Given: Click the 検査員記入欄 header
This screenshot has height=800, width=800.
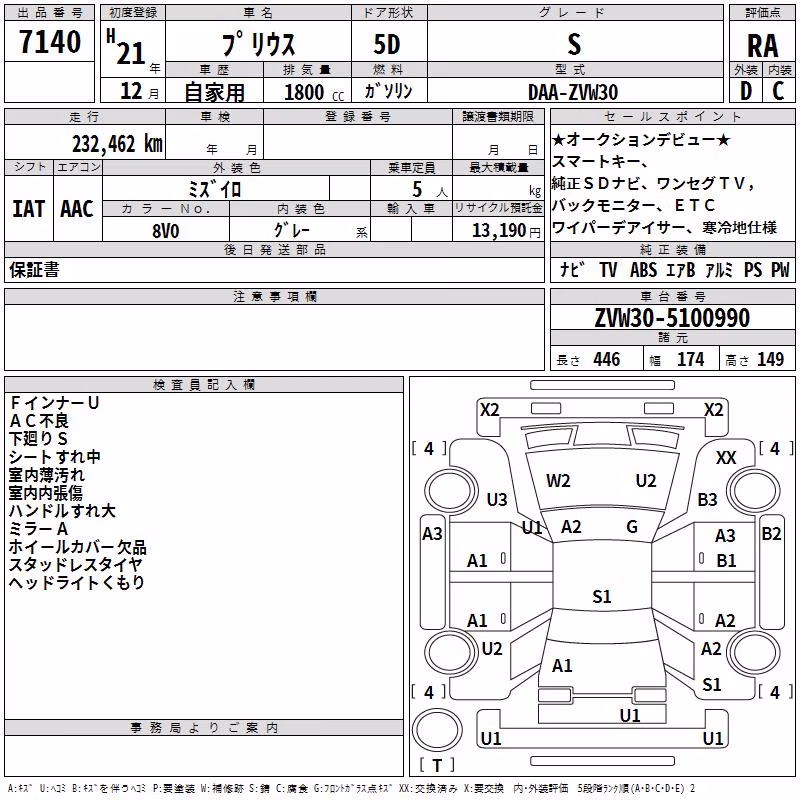Looking at the screenshot, I should [204, 385].
